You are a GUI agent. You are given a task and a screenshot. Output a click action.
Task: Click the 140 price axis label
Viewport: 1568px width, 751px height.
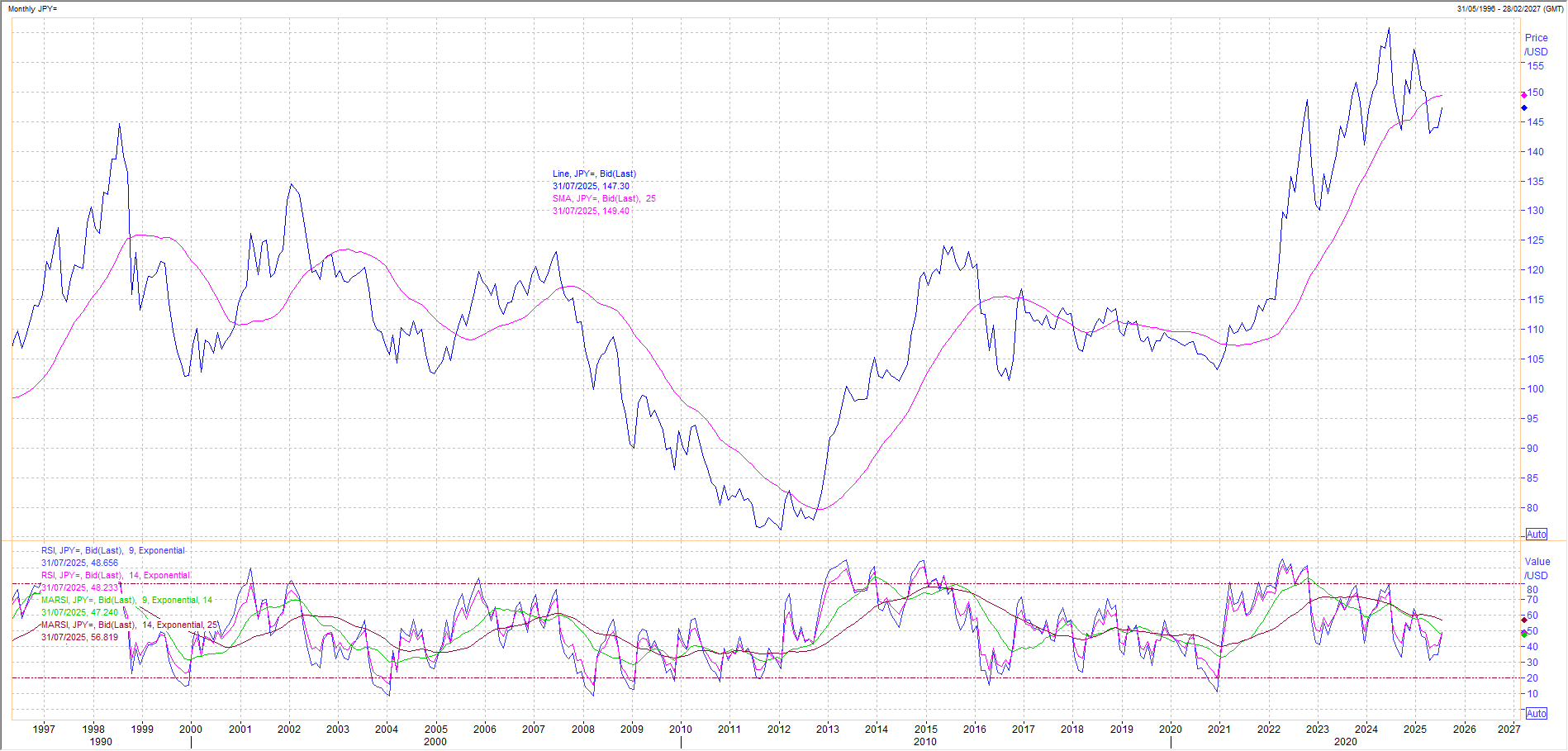tap(1535, 152)
